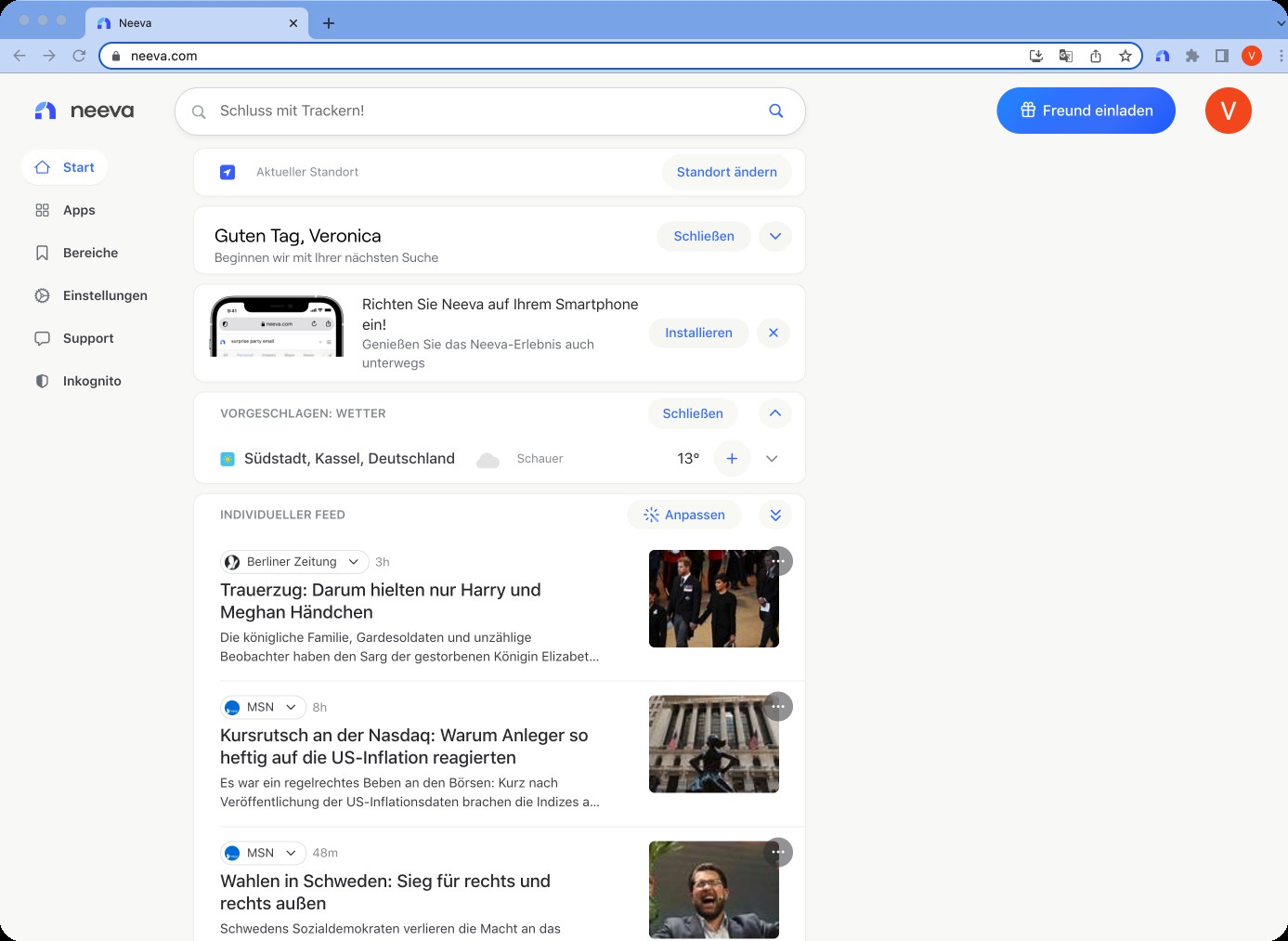The image size is (1288, 941).
Task: Open the Nasdaq article thumbnail
Action: click(714, 744)
